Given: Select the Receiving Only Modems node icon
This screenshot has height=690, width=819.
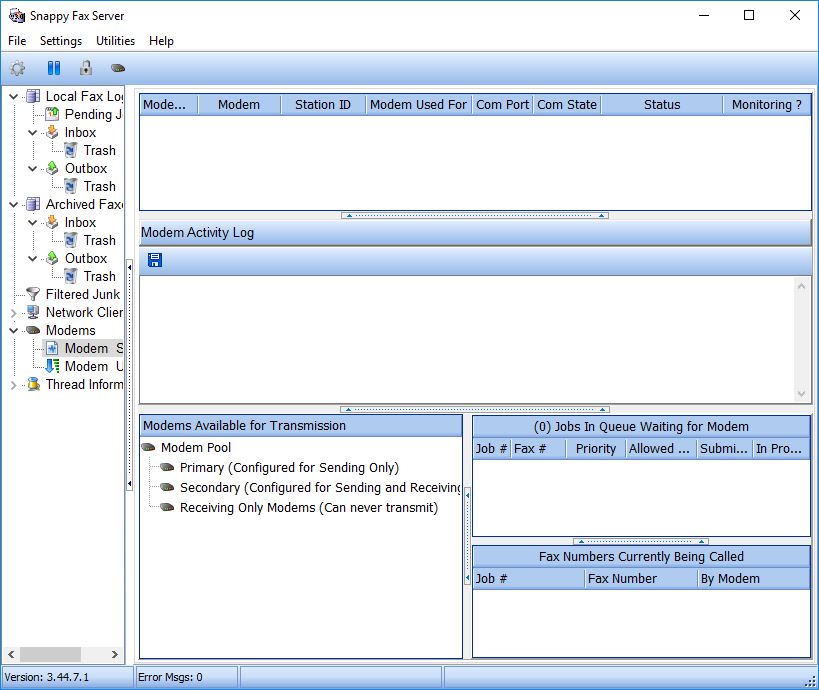Looking at the screenshot, I should 167,507.
